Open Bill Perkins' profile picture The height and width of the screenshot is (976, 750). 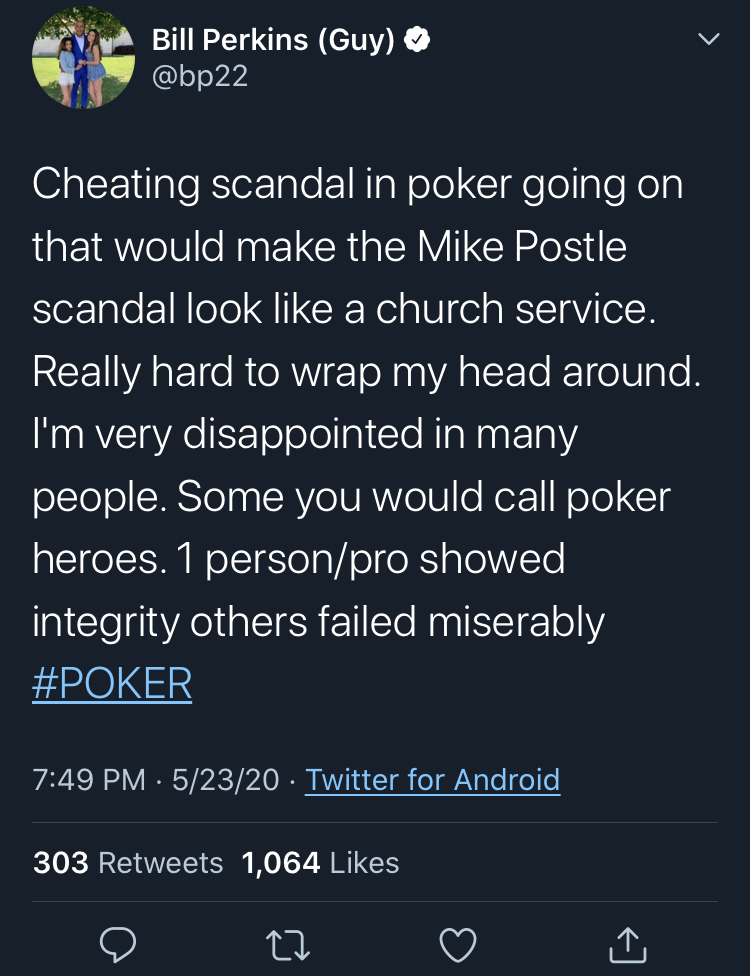(84, 58)
